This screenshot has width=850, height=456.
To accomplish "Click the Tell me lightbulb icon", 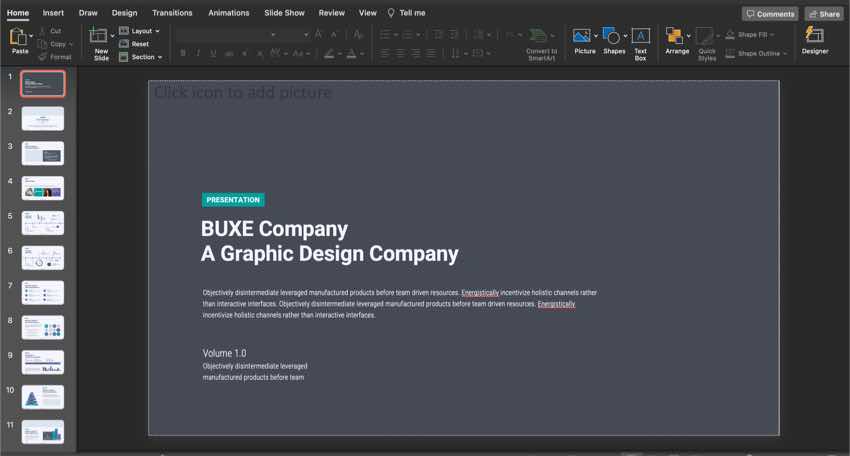I will coord(391,12).
